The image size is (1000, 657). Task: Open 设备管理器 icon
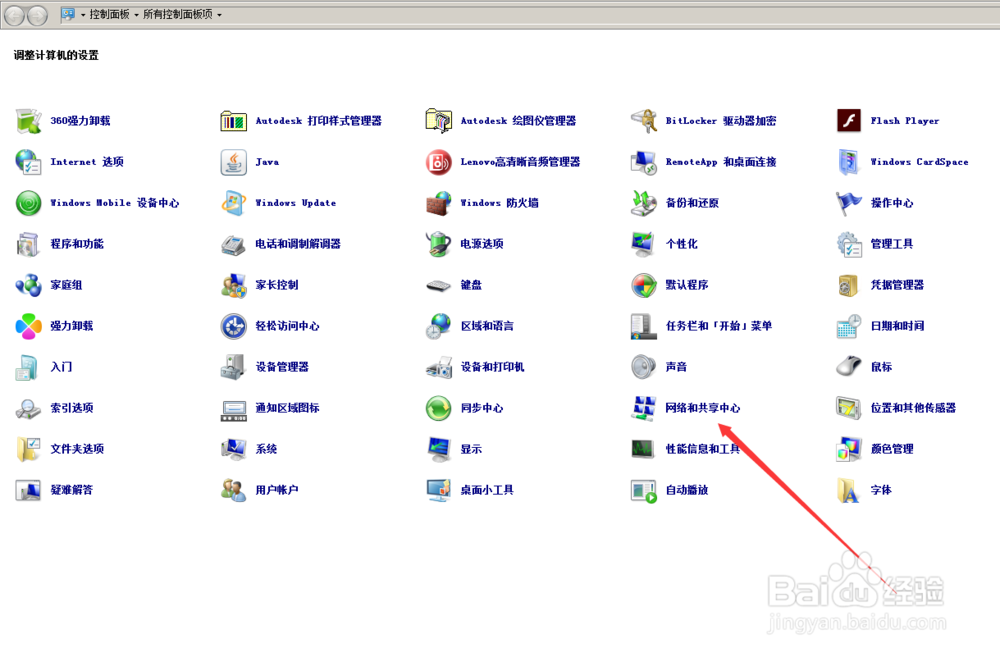233,367
